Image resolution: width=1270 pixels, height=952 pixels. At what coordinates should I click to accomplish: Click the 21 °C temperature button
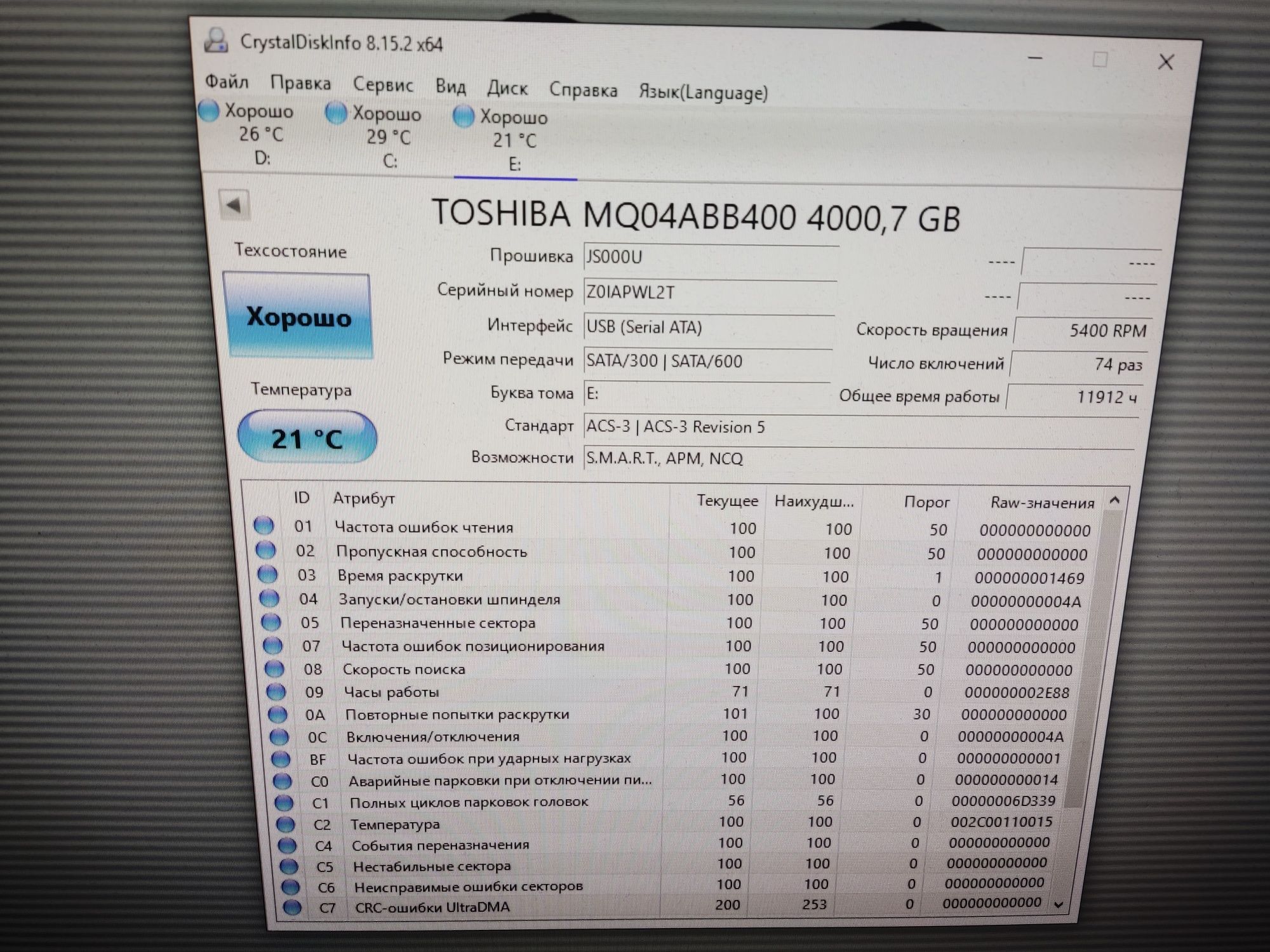click(307, 437)
